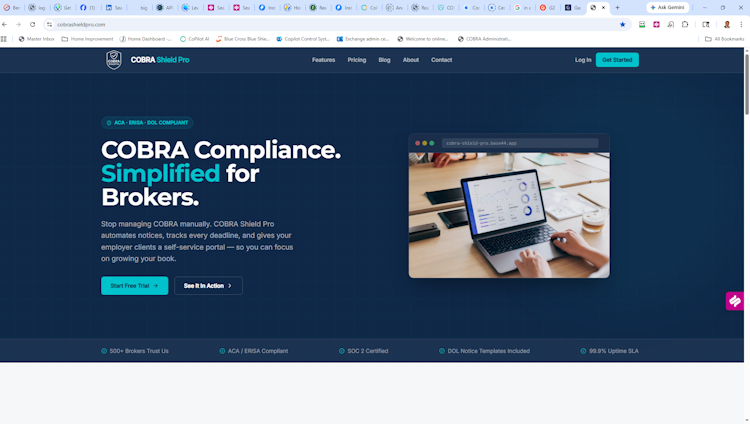The height and width of the screenshot is (424, 750).
Task: Click the Log In link
Action: click(583, 60)
